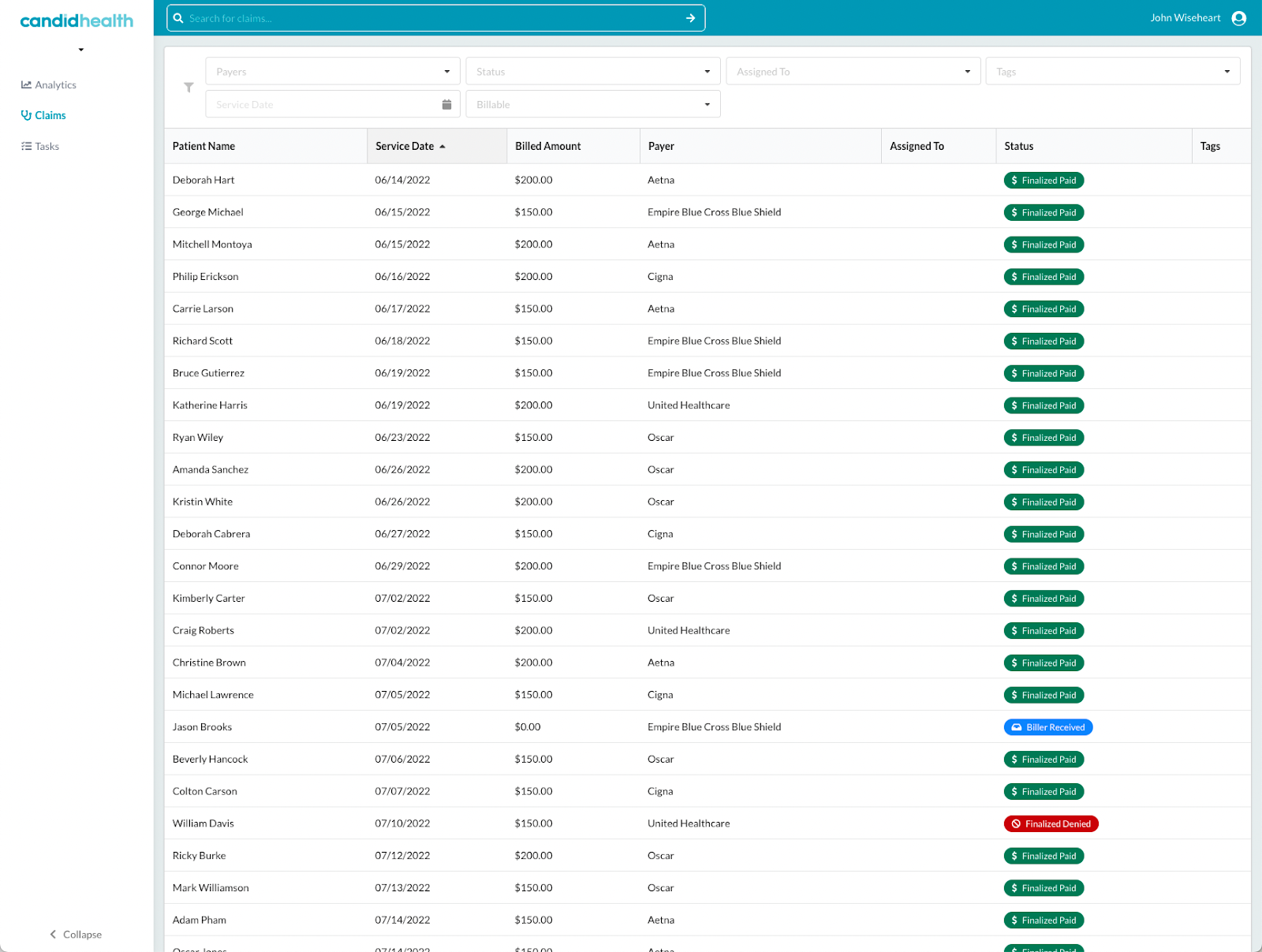The image size is (1262, 952).
Task: Click Bruce Gutierrez's Empire Blue Cross payer
Action: [x=715, y=373]
